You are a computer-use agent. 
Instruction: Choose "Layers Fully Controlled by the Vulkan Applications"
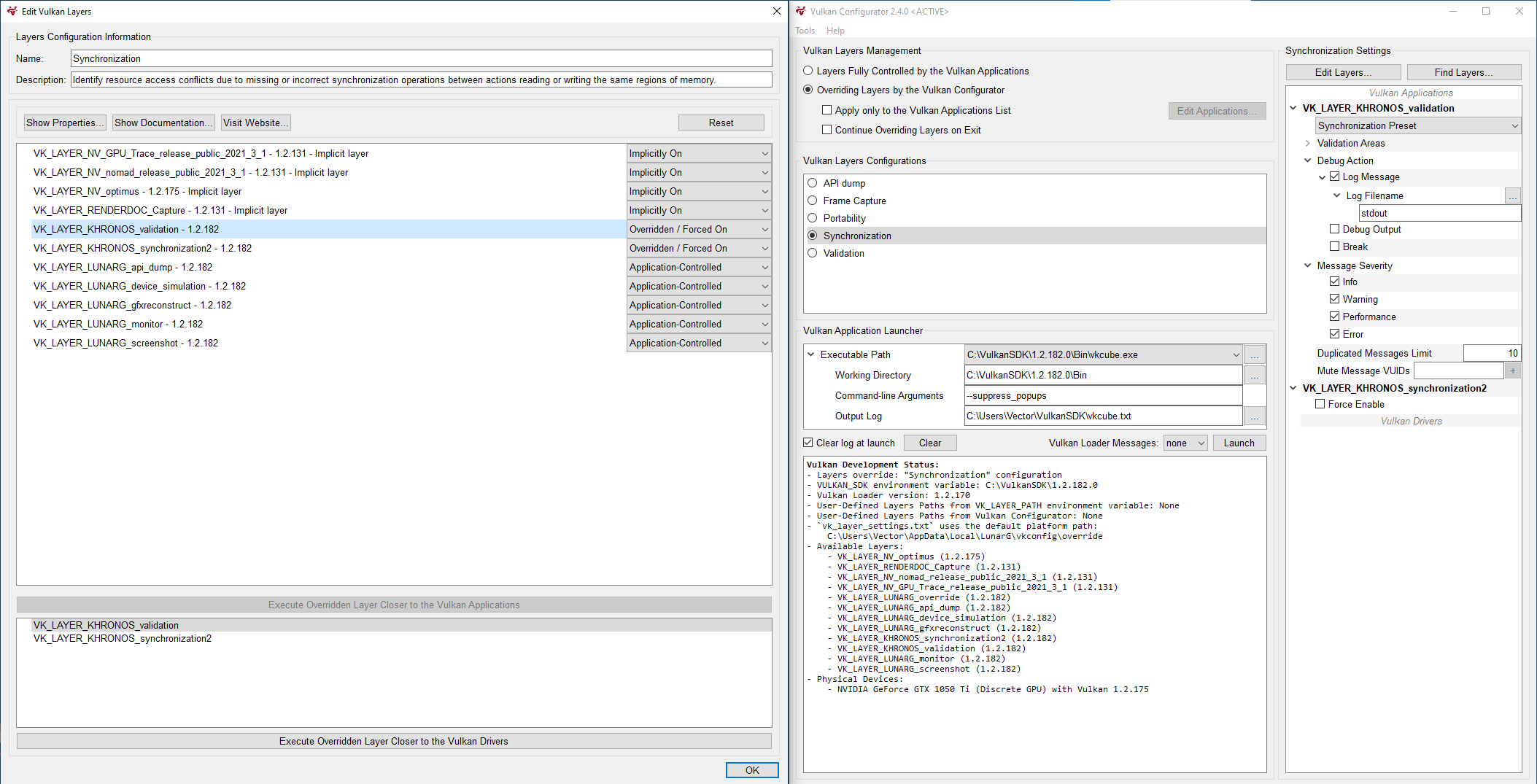coord(808,71)
